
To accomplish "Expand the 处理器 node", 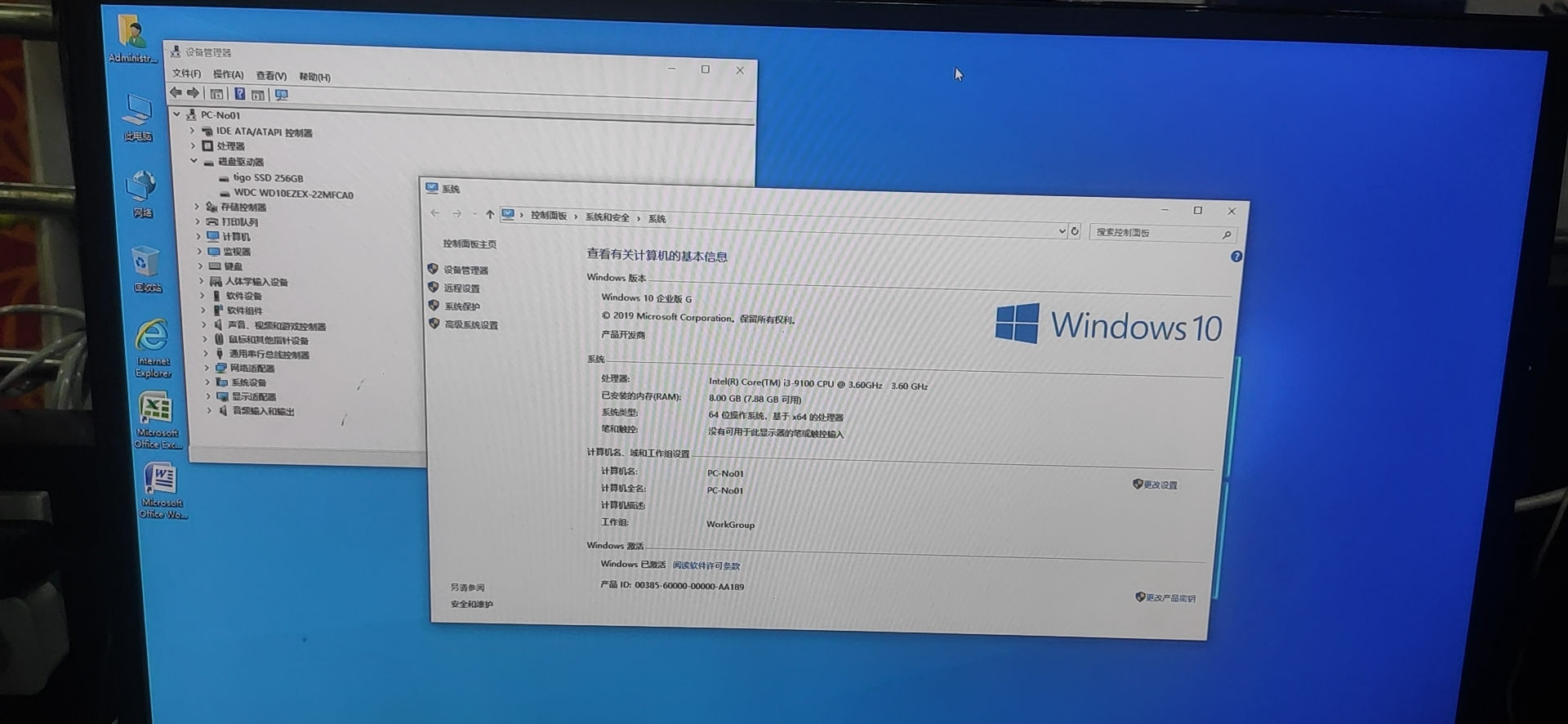I will pos(194,145).
